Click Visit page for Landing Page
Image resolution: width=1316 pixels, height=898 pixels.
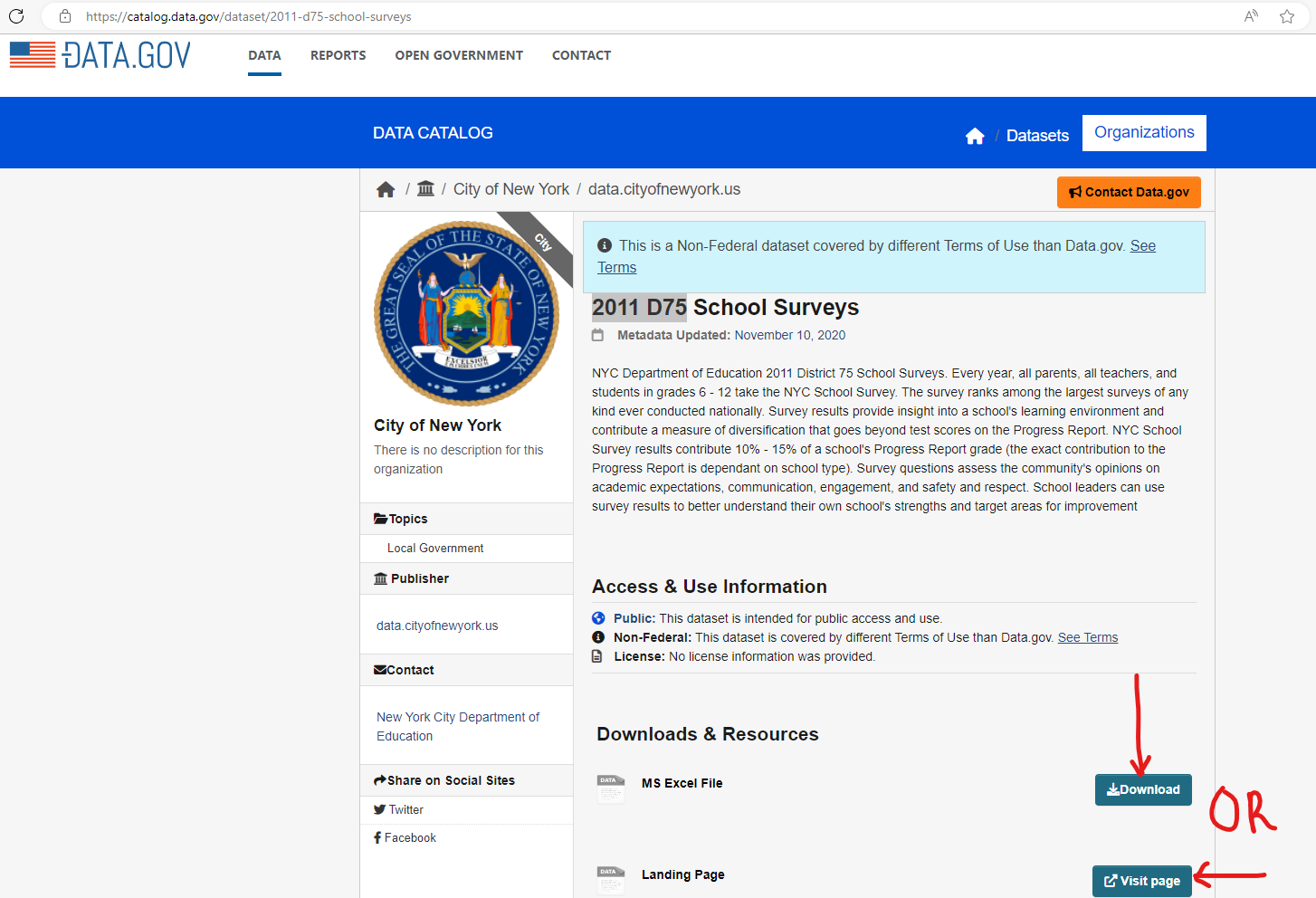pos(1142,881)
